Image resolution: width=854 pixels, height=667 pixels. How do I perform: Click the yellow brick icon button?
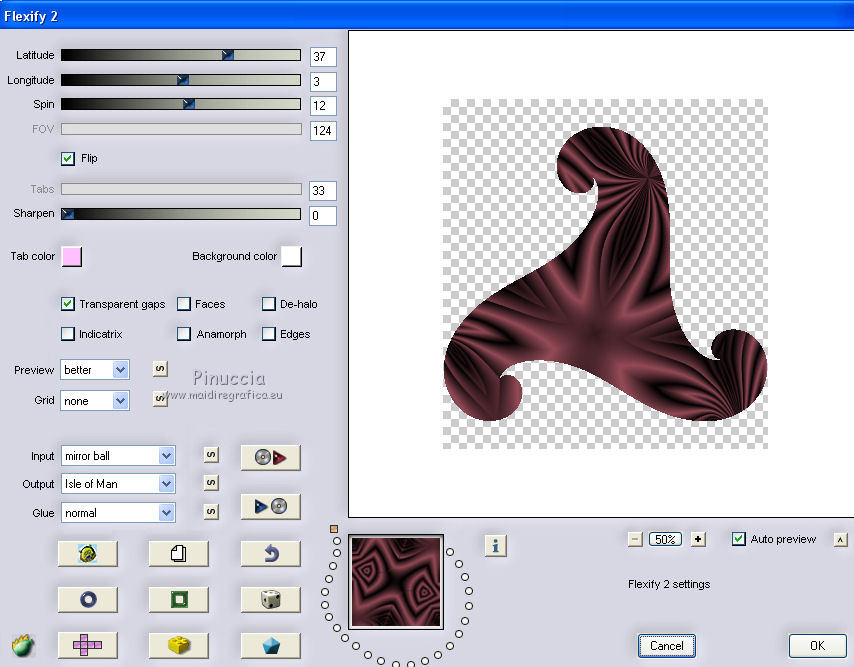click(x=179, y=645)
